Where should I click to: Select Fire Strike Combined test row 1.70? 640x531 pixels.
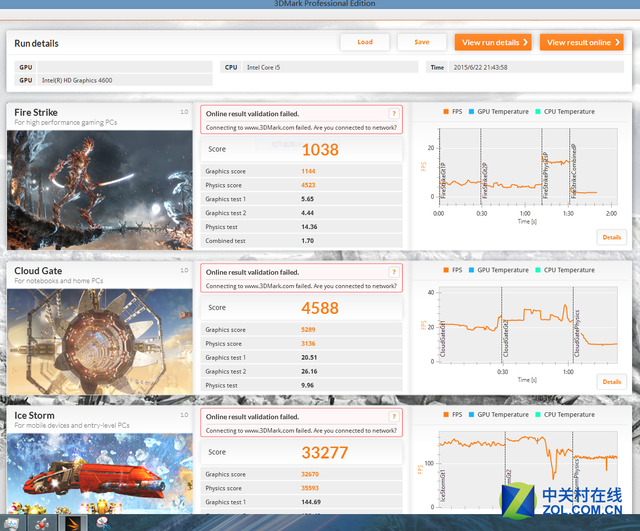tap(301, 240)
